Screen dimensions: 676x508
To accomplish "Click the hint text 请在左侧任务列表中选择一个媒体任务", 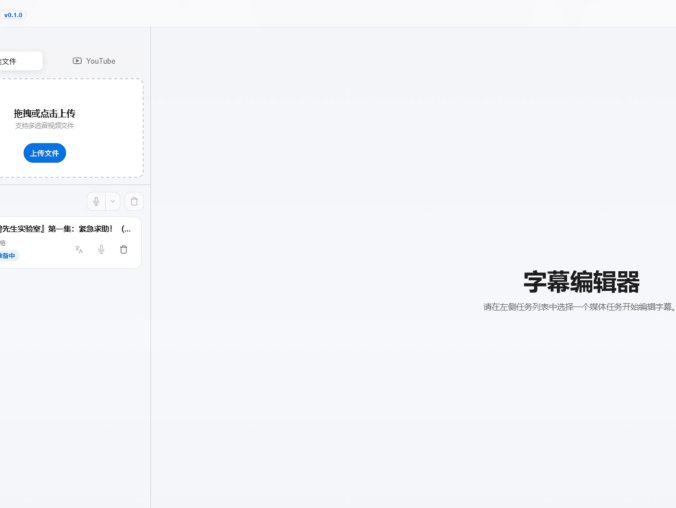I will [579, 307].
